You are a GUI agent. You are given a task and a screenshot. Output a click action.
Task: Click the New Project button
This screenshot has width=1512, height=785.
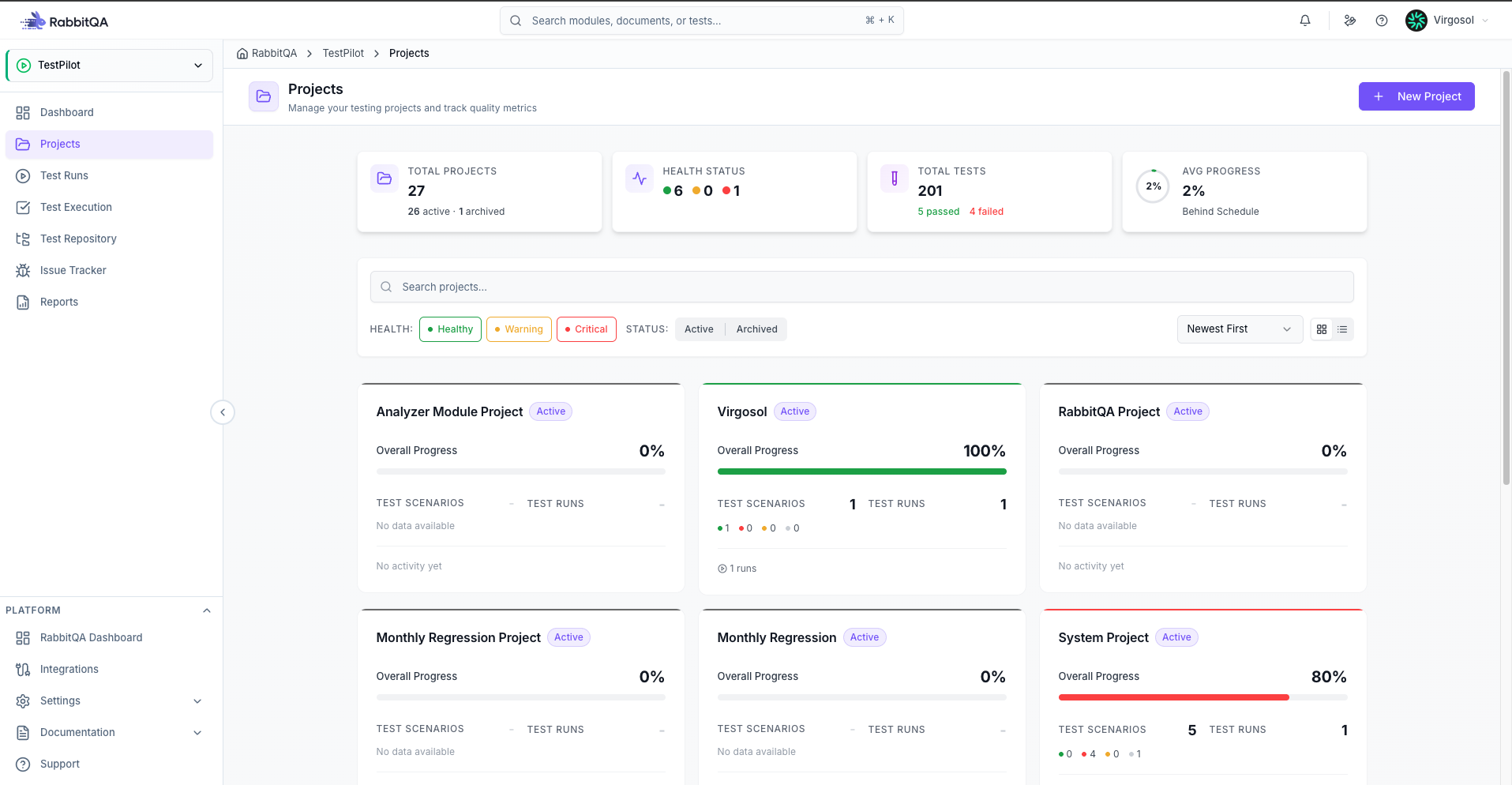click(1416, 96)
